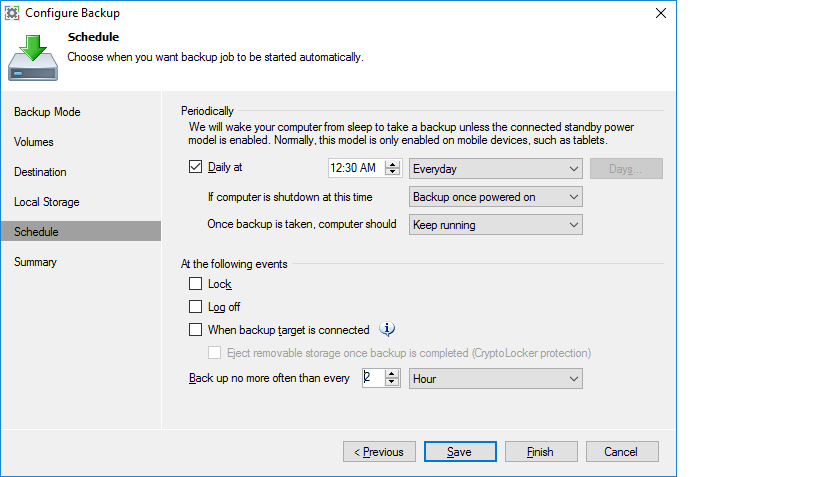Open the Hour interval unit dropdown
This screenshot has height=477, width=819.
496,379
